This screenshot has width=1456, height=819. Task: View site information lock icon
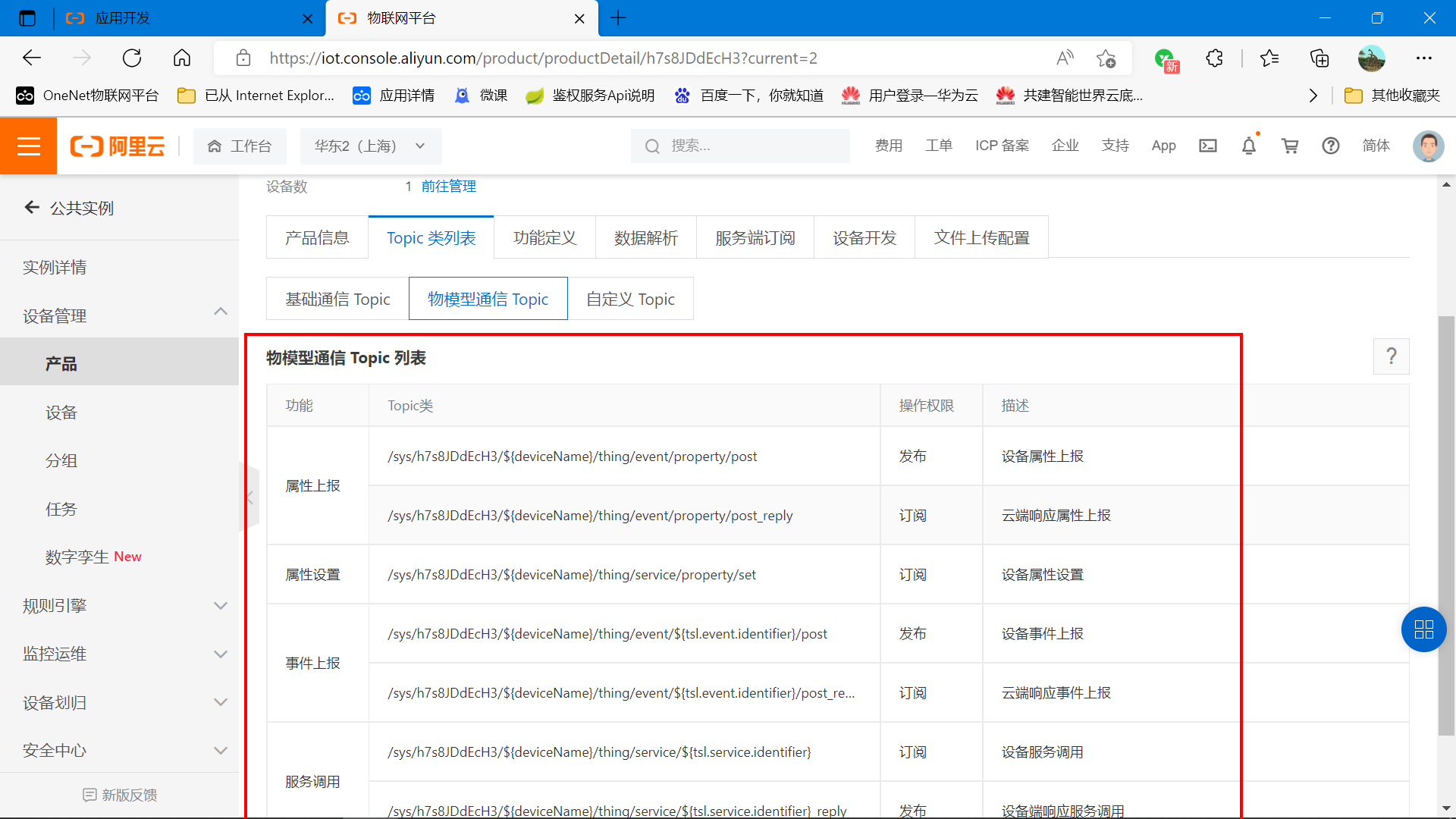[243, 58]
